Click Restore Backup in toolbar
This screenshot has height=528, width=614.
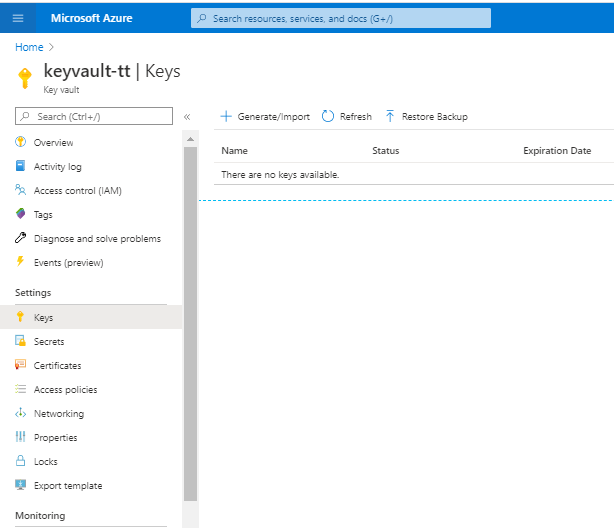(x=425, y=117)
